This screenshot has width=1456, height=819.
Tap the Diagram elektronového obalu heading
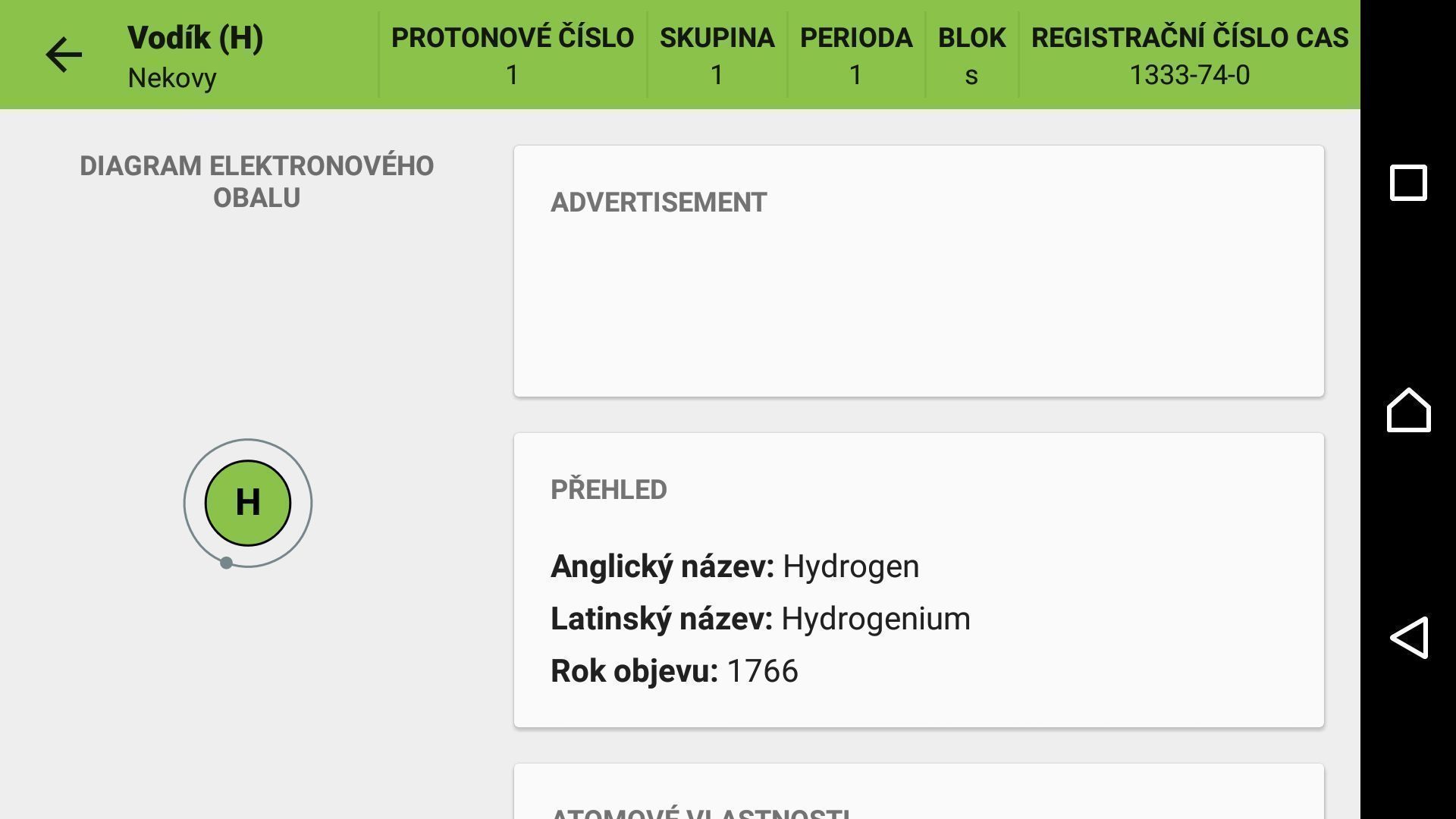256,182
